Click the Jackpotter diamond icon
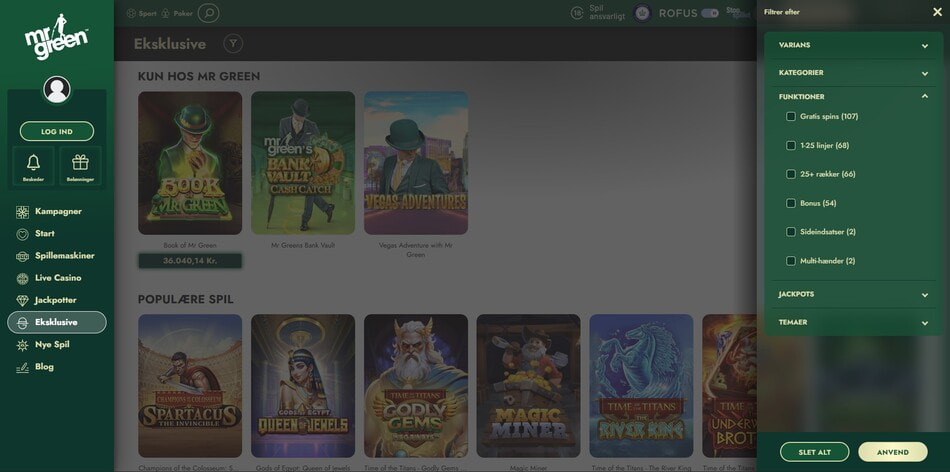This screenshot has height=472, width=950. pyautogui.click(x=22, y=301)
